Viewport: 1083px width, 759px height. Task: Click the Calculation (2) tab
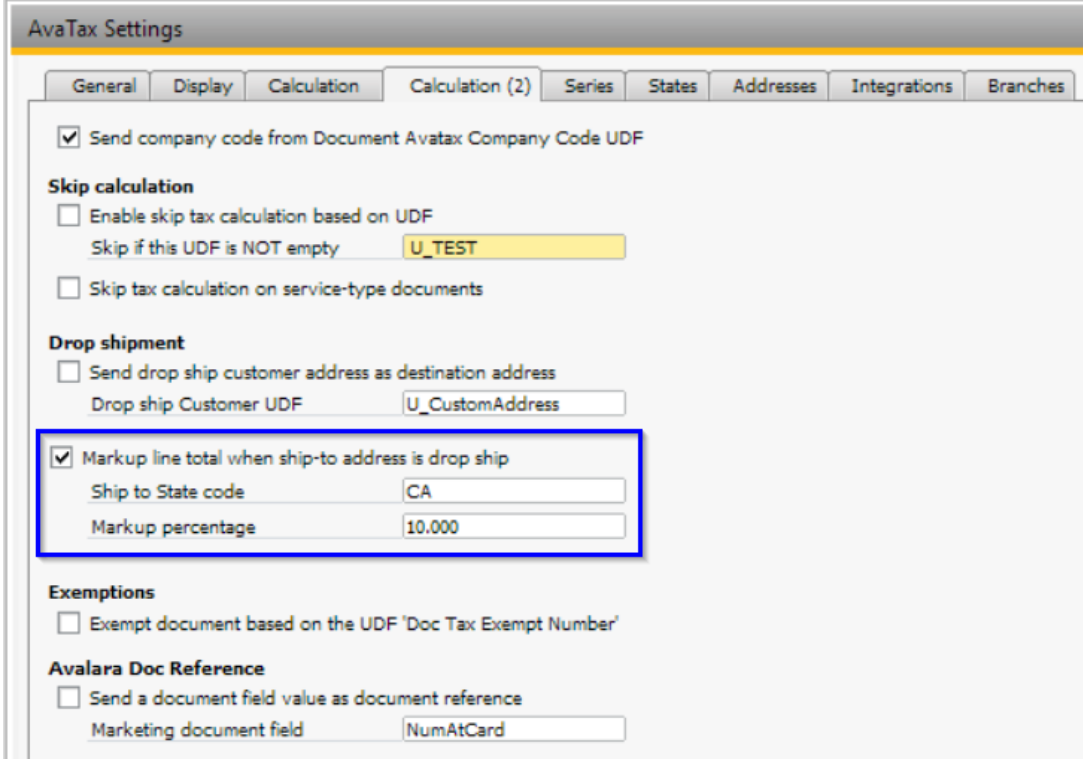tap(463, 85)
